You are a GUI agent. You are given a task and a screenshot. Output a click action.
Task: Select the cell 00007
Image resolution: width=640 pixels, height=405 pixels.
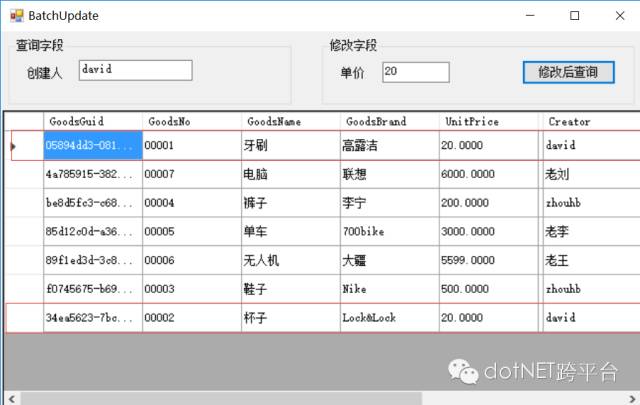click(x=192, y=174)
